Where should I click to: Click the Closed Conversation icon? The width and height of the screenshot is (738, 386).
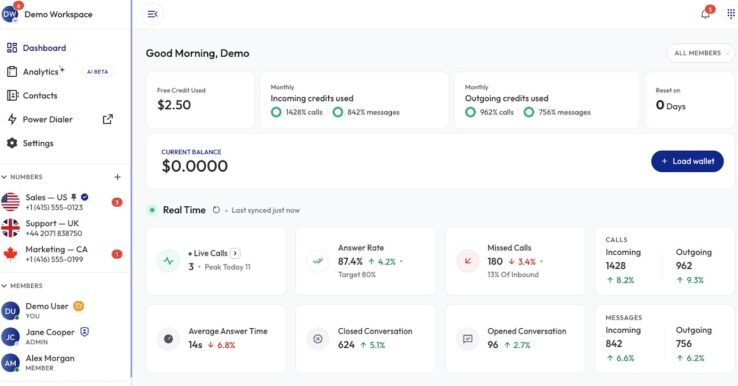[x=318, y=338]
